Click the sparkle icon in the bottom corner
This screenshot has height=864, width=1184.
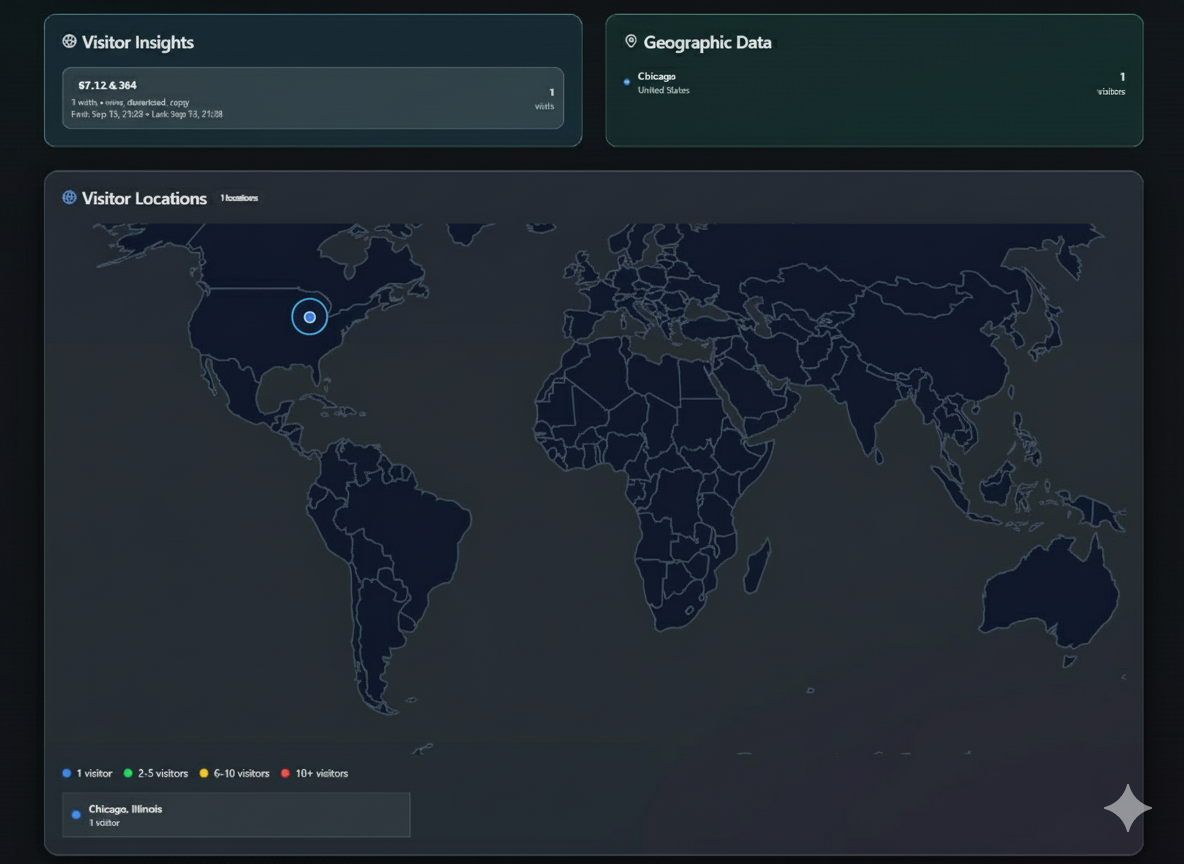coord(1127,808)
